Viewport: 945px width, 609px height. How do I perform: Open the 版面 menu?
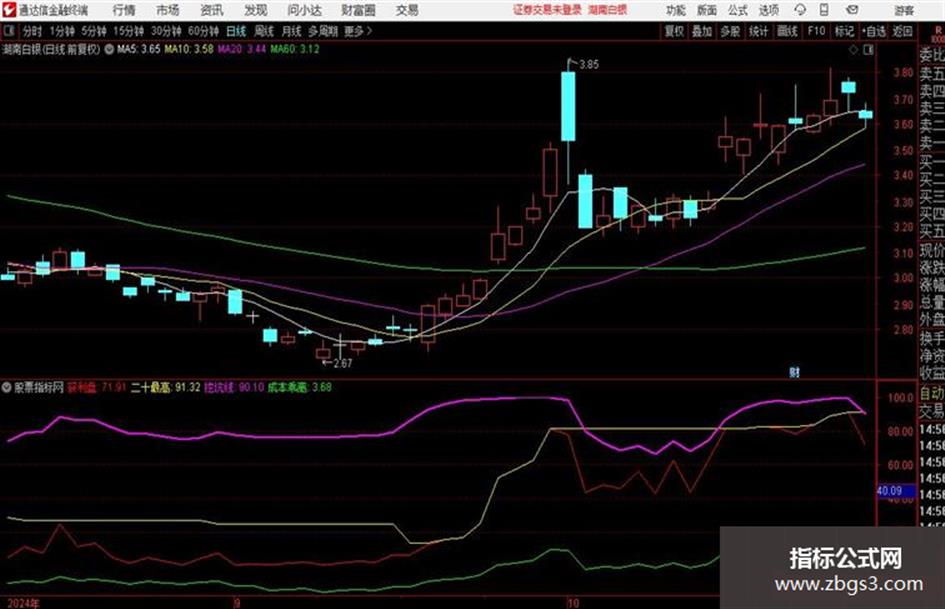(707, 10)
